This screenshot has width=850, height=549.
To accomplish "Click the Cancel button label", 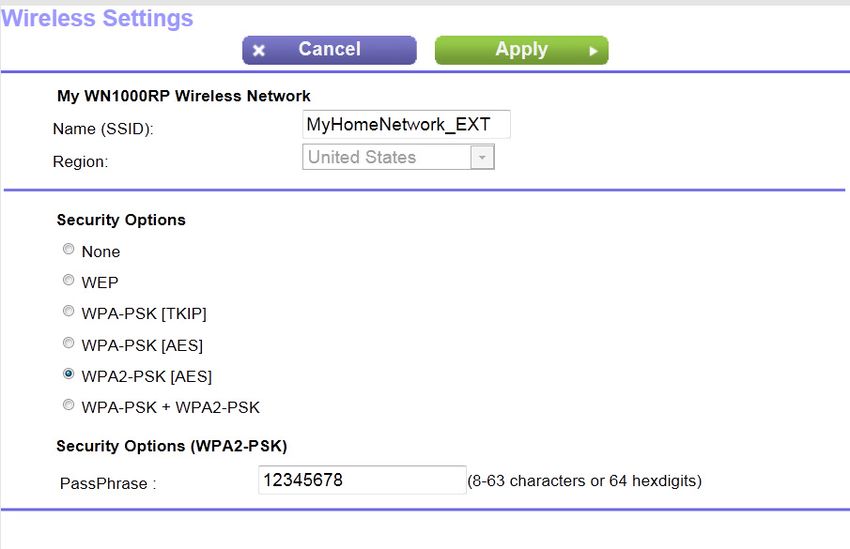I will pyautogui.click(x=329, y=49).
